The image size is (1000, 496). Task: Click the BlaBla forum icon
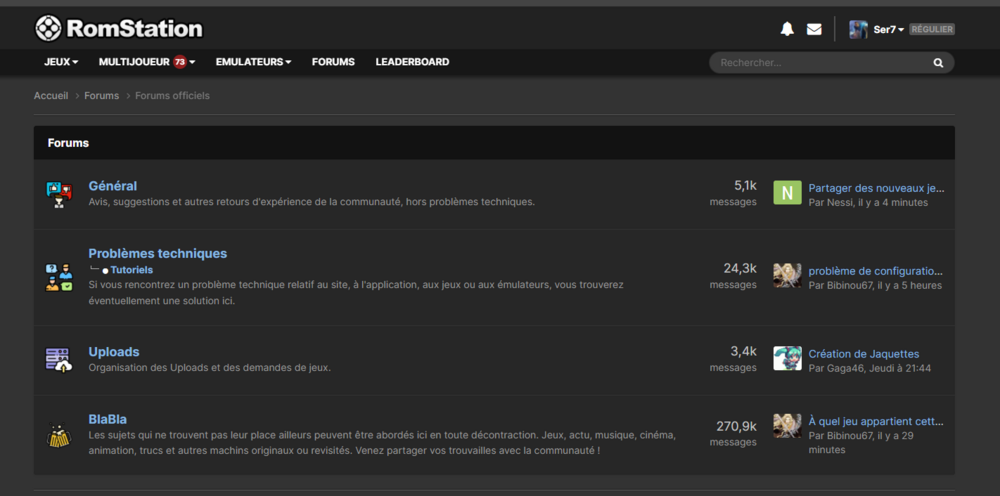coord(59,435)
